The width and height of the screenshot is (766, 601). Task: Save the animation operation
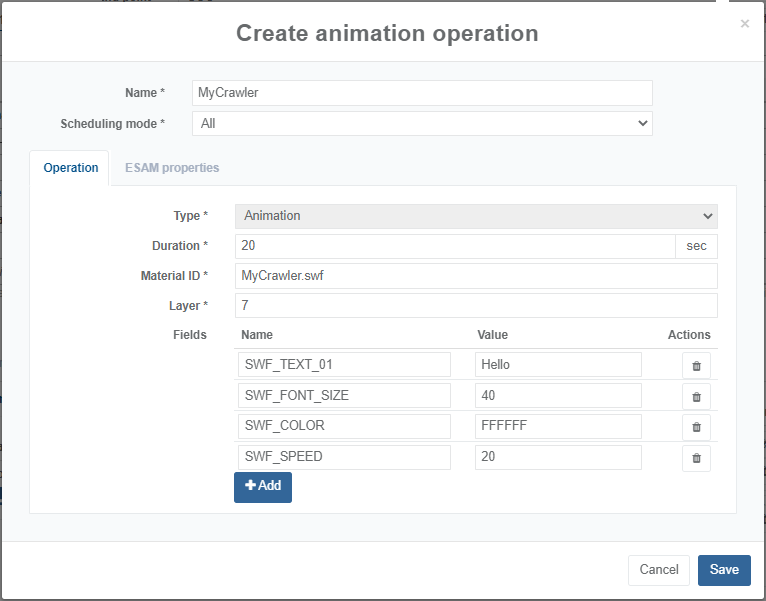pos(724,570)
